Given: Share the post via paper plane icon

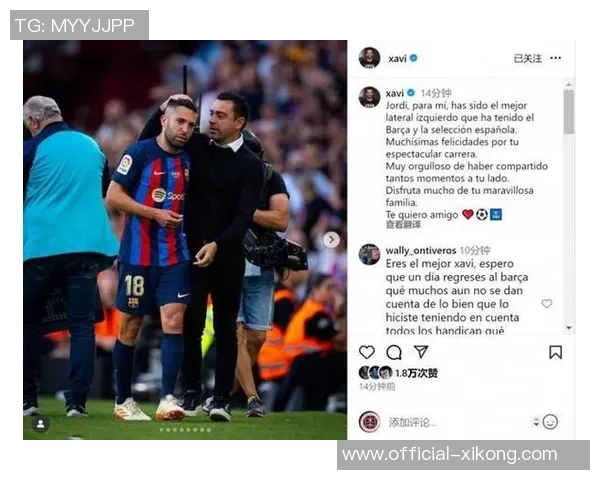Looking at the screenshot, I should tap(421, 352).
